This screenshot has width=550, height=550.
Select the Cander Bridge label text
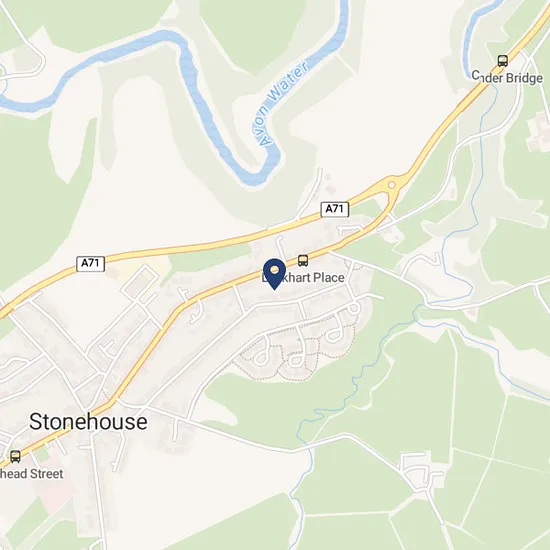pyautogui.click(x=507, y=77)
